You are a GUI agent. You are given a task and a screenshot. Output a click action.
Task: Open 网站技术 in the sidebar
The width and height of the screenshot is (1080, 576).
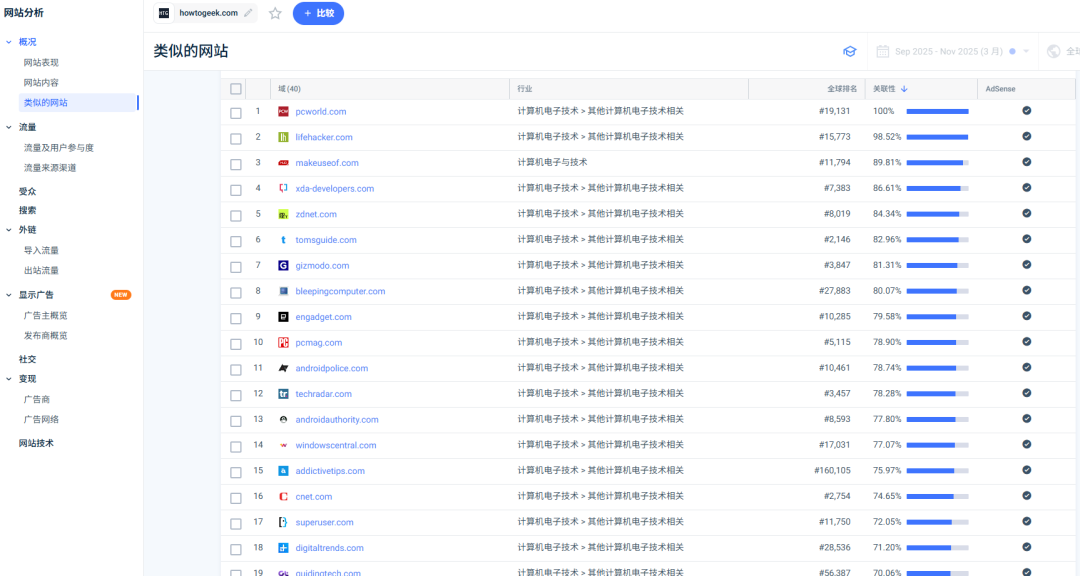click(x=36, y=444)
